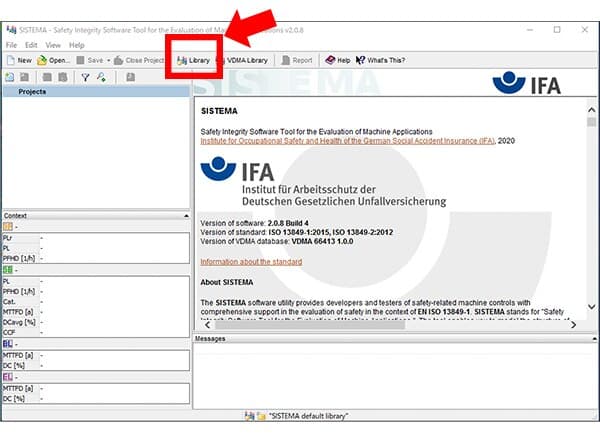Screen dimensions: 600x444
Task: Click the vertical scrollbar thumb
Action: (x=592, y=122)
